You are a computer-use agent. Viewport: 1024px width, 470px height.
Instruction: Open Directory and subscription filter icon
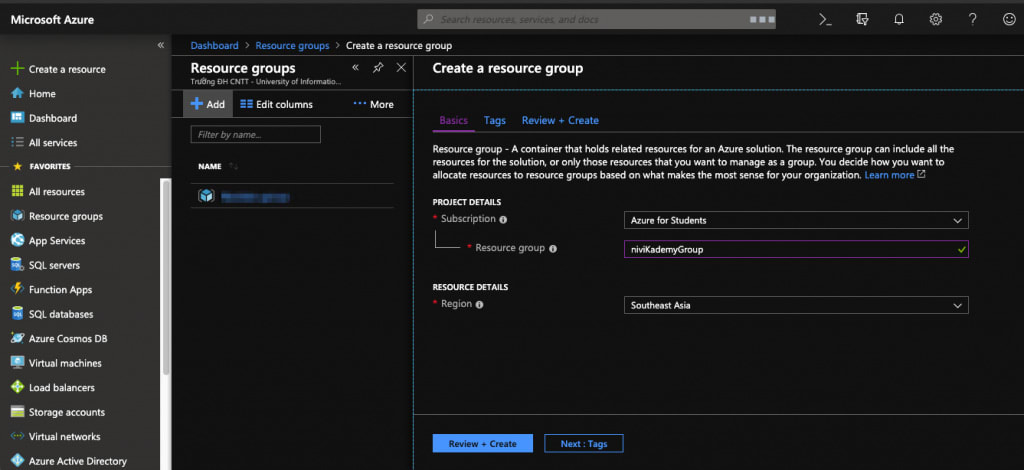[862, 20]
